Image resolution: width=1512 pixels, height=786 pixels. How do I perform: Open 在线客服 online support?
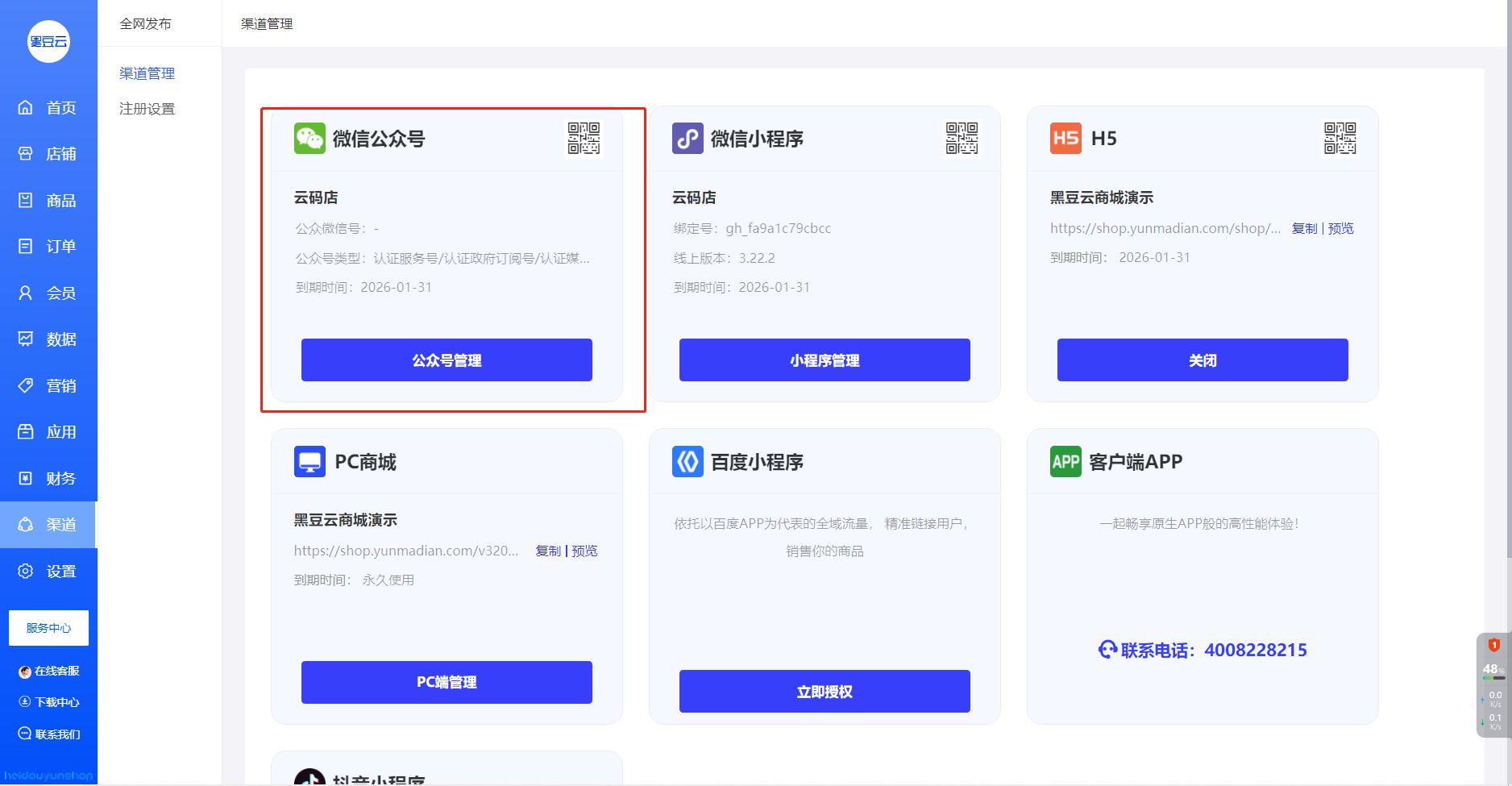pyautogui.click(x=49, y=671)
